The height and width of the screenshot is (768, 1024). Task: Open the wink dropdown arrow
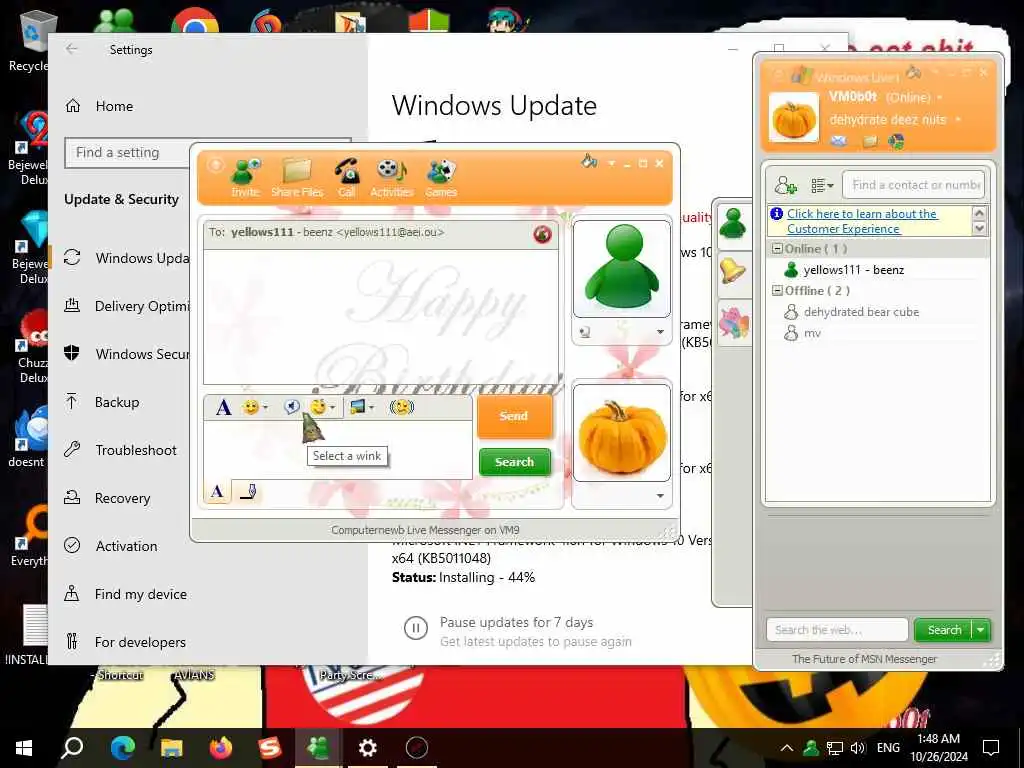pos(333,408)
